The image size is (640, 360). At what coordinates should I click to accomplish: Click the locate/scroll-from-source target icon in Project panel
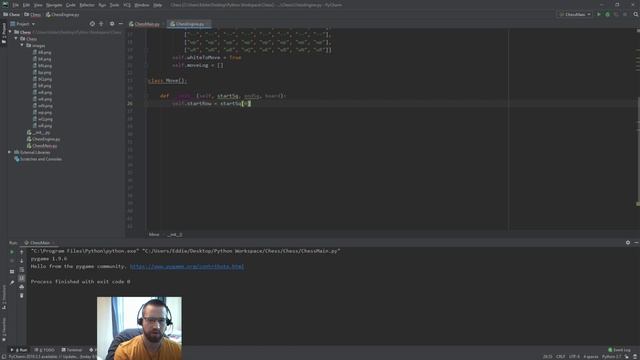point(92,24)
